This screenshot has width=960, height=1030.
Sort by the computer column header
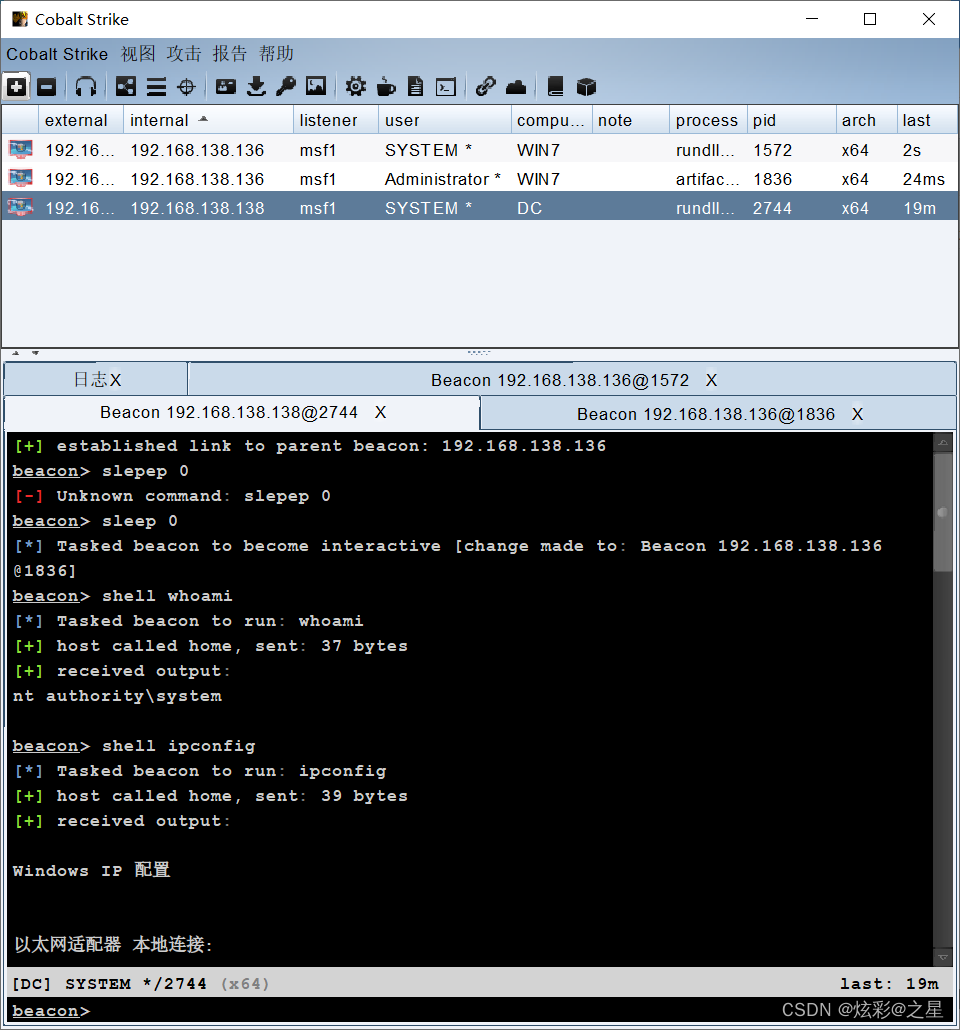[551, 120]
